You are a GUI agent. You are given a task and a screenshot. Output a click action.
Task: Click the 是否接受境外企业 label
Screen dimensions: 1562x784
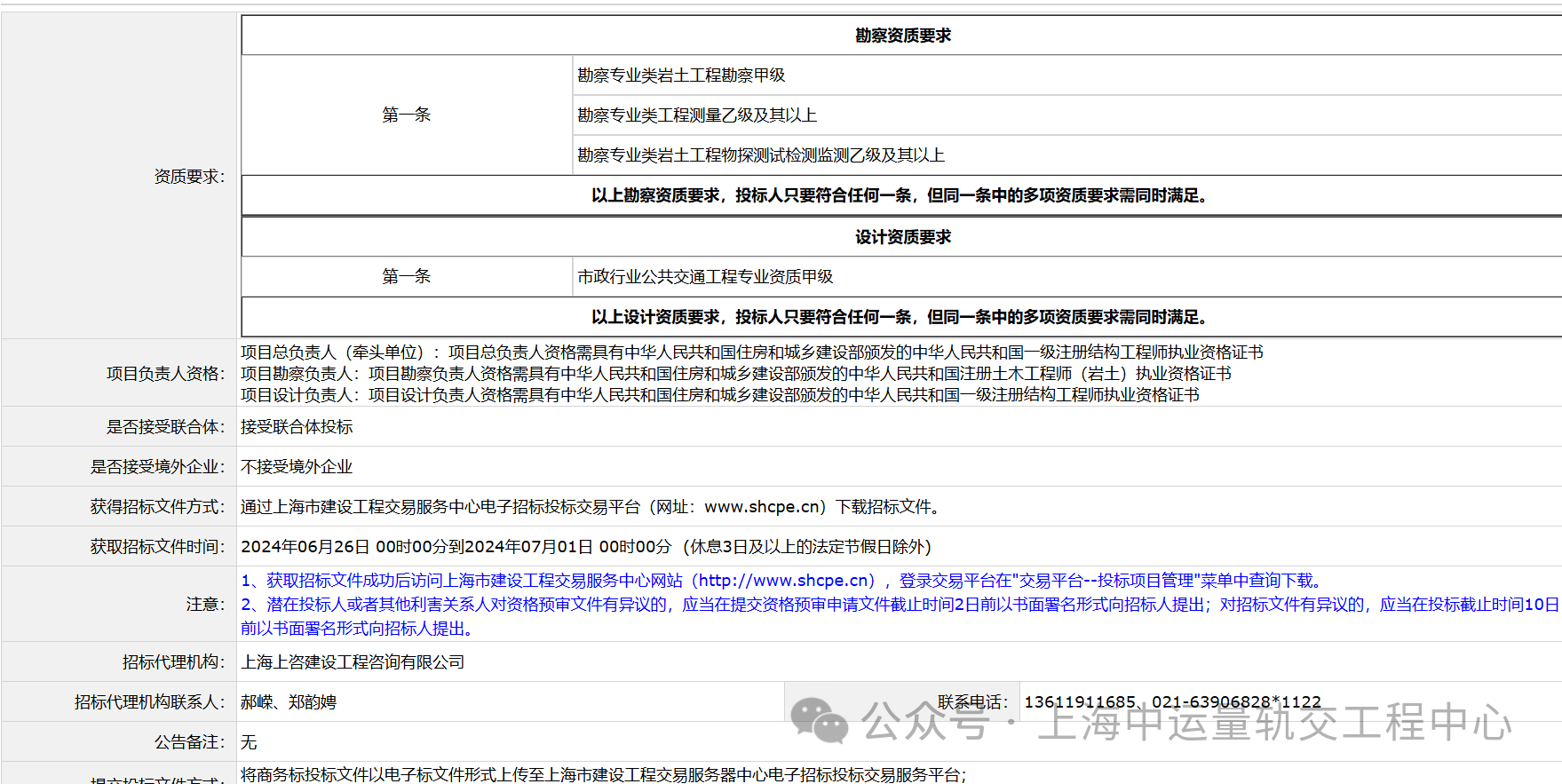click(157, 467)
